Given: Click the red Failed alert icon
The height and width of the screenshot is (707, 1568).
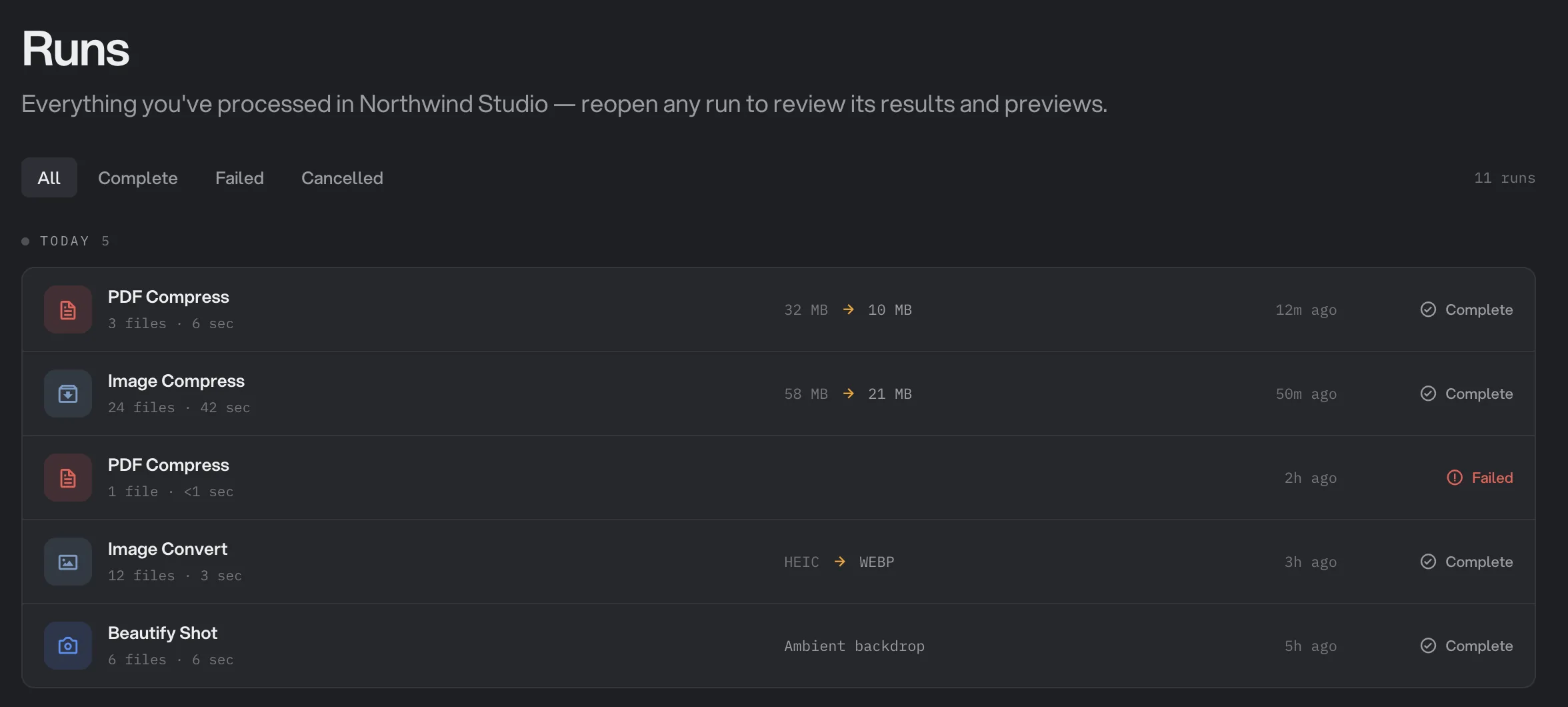Looking at the screenshot, I should point(1455,478).
